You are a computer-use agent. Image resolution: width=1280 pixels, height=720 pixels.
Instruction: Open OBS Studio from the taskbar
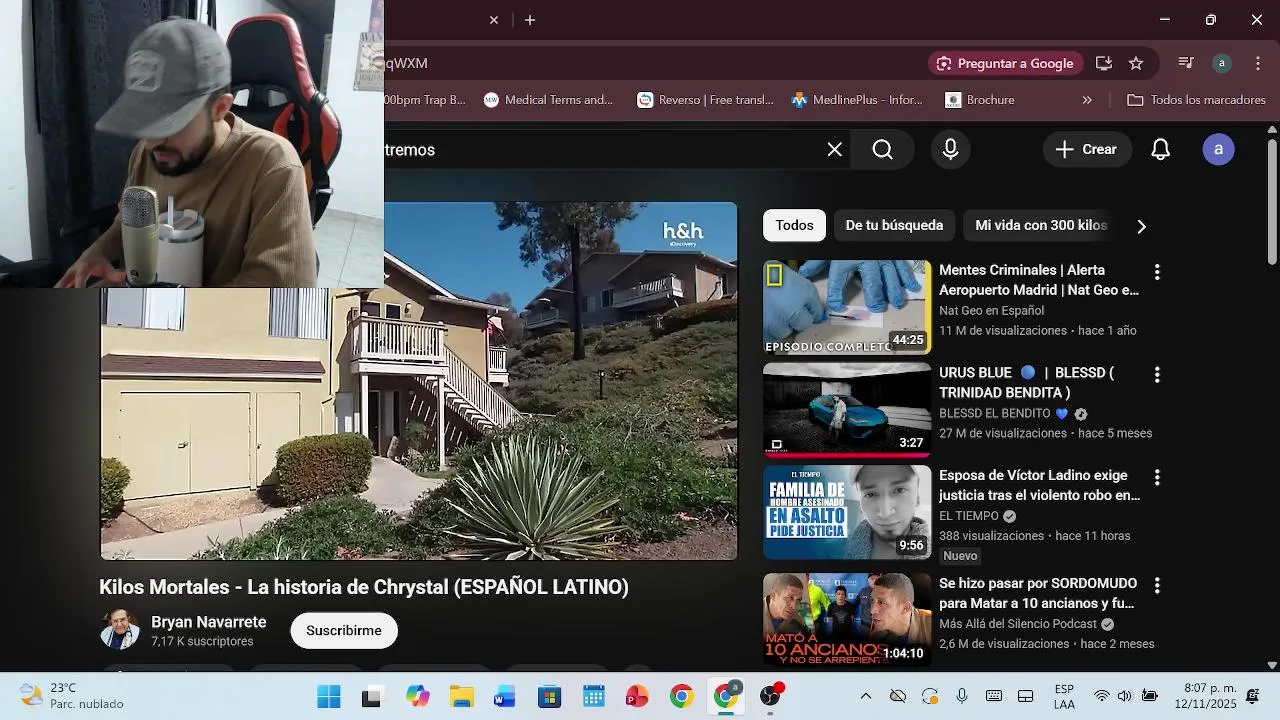(771, 697)
